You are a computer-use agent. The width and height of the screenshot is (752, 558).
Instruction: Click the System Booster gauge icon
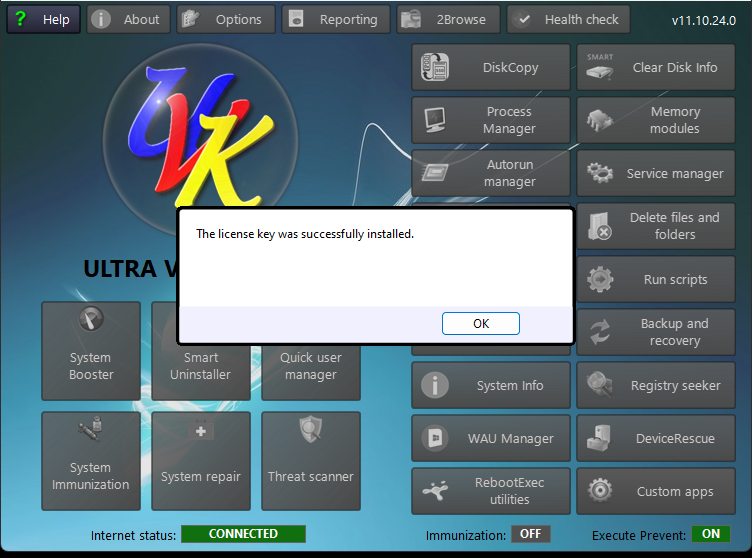pos(91,319)
